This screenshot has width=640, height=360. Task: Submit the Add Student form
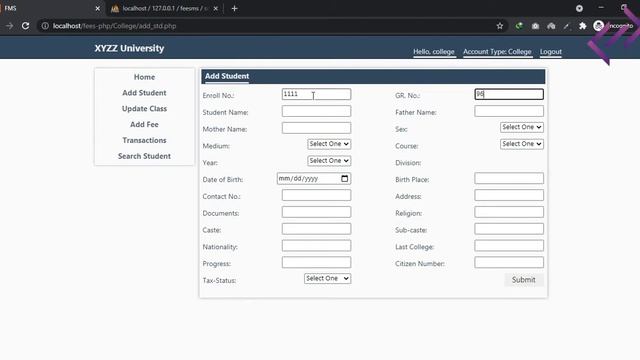pos(524,280)
